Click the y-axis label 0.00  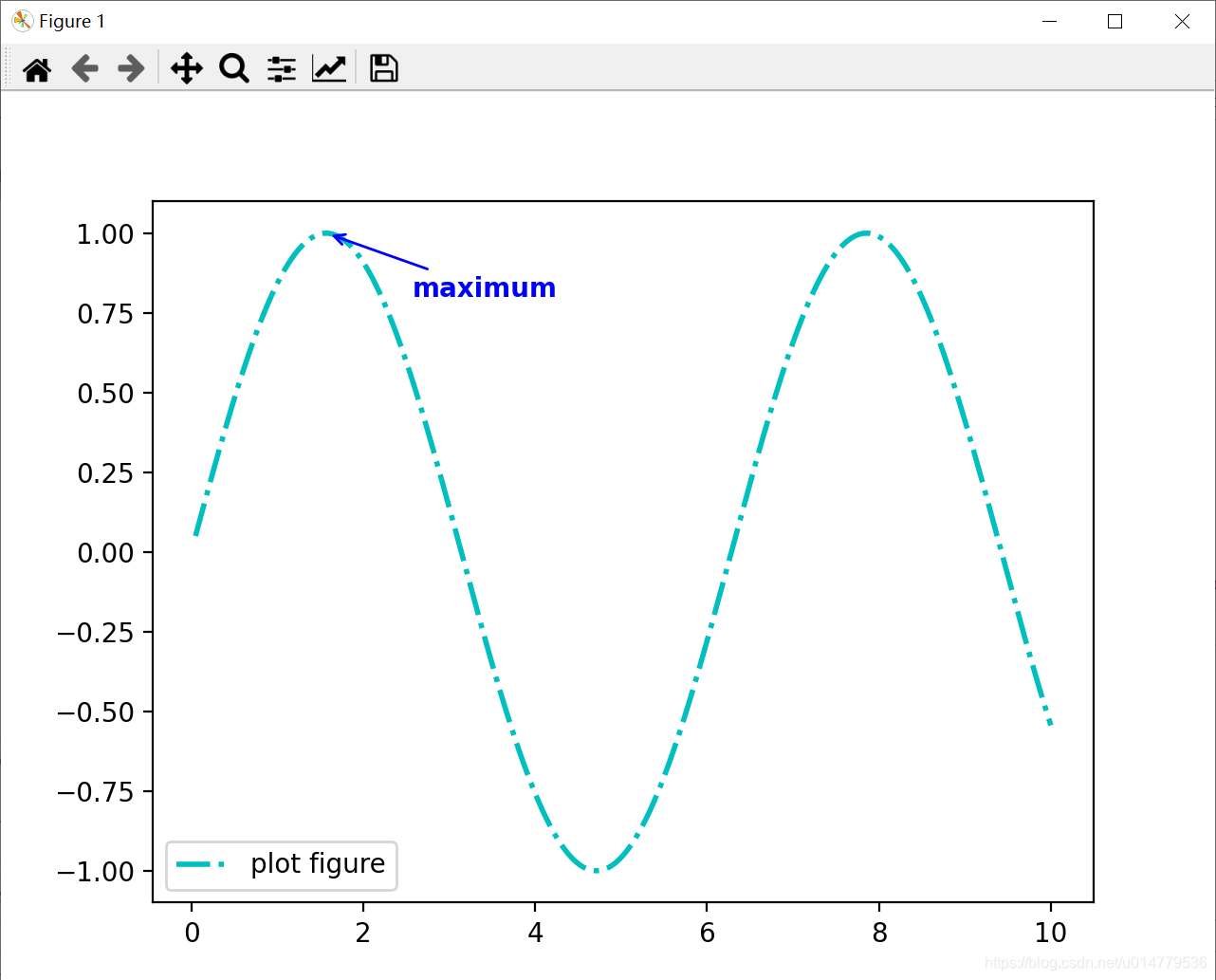[105, 553]
